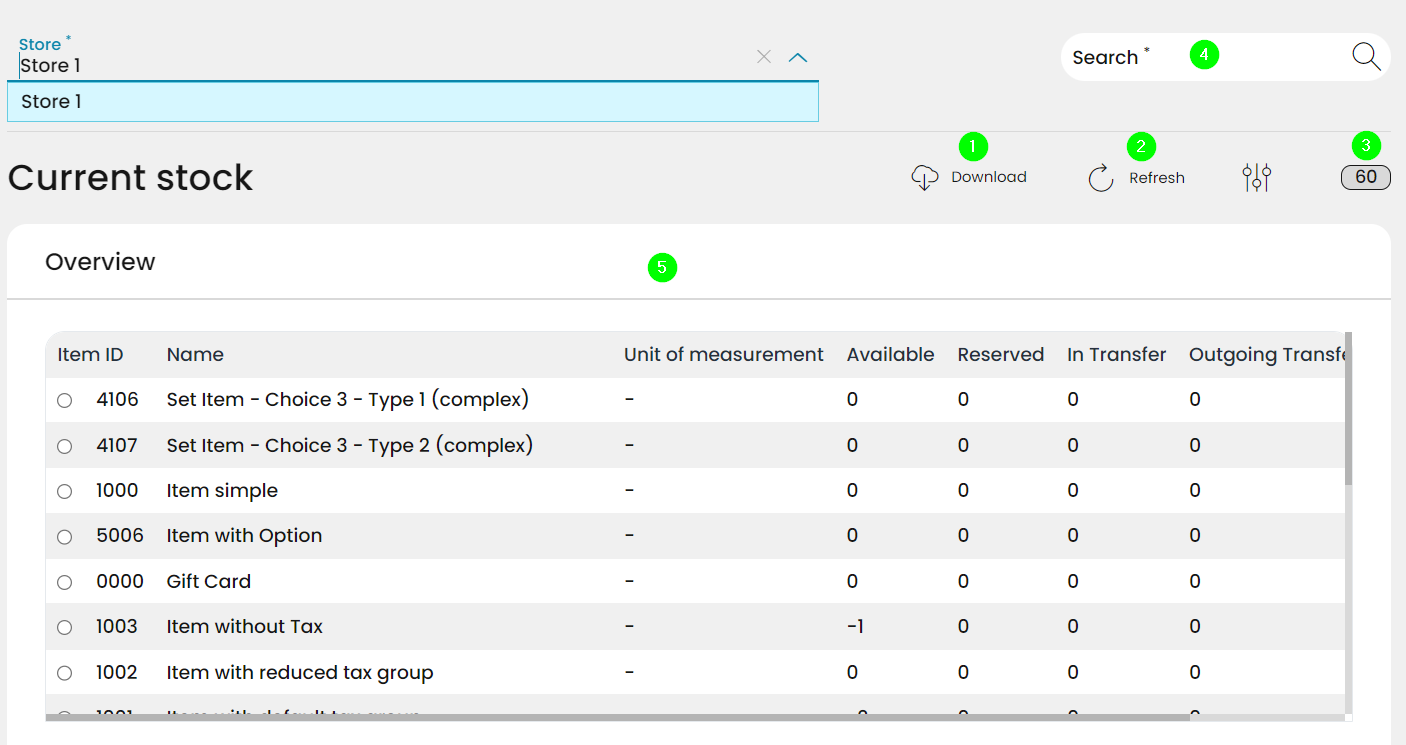Click 'Item with reduced tax group' cell
The image size is (1406, 745).
[x=300, y=673]
